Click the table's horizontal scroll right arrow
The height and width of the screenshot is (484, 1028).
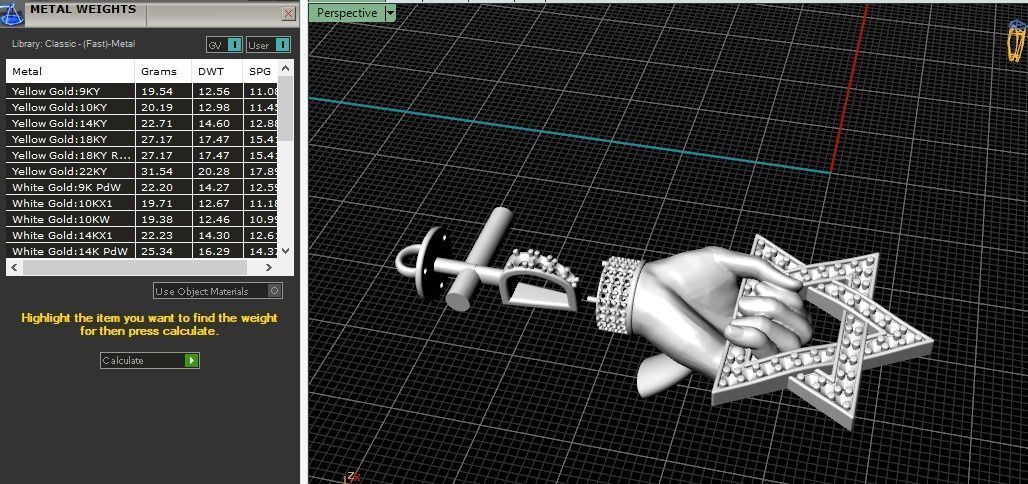[x=269, y=268]
